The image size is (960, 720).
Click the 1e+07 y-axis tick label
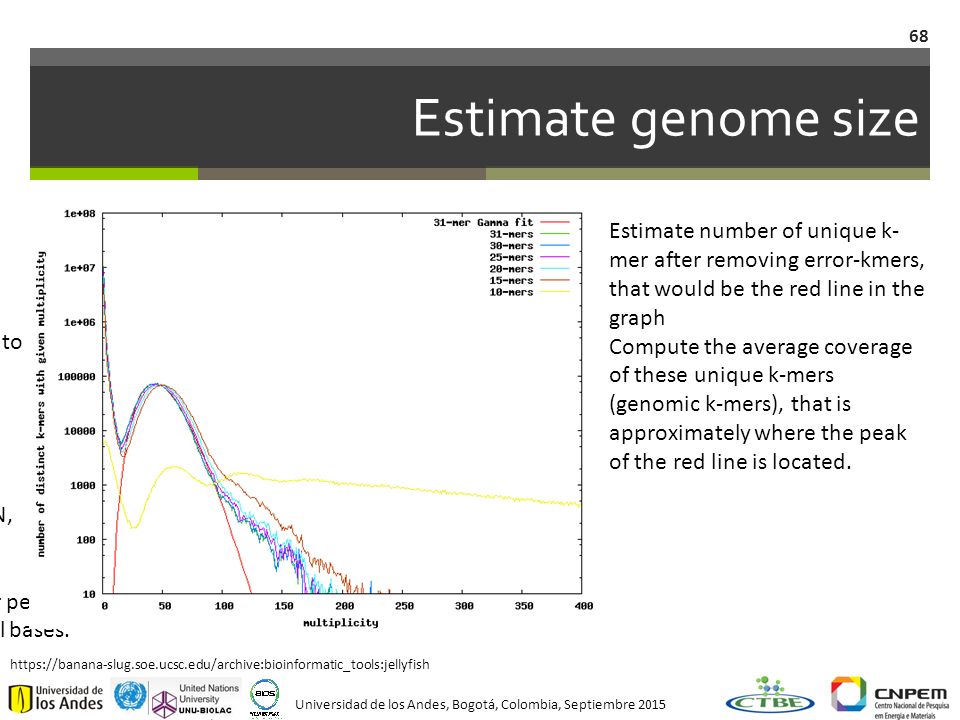tap(80, 268)
